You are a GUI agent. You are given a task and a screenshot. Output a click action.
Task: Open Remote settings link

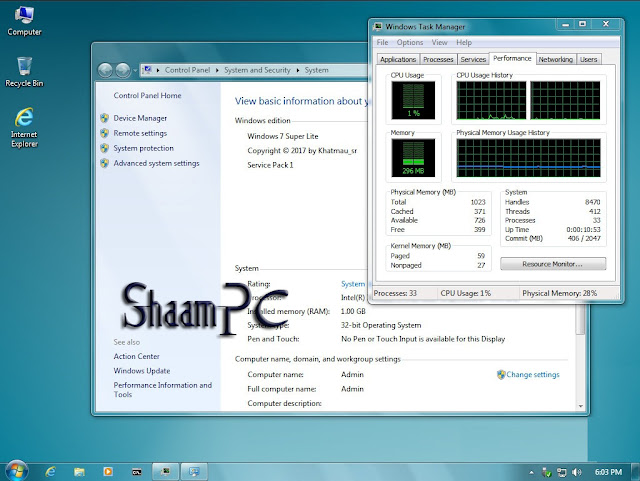[140, 133]
